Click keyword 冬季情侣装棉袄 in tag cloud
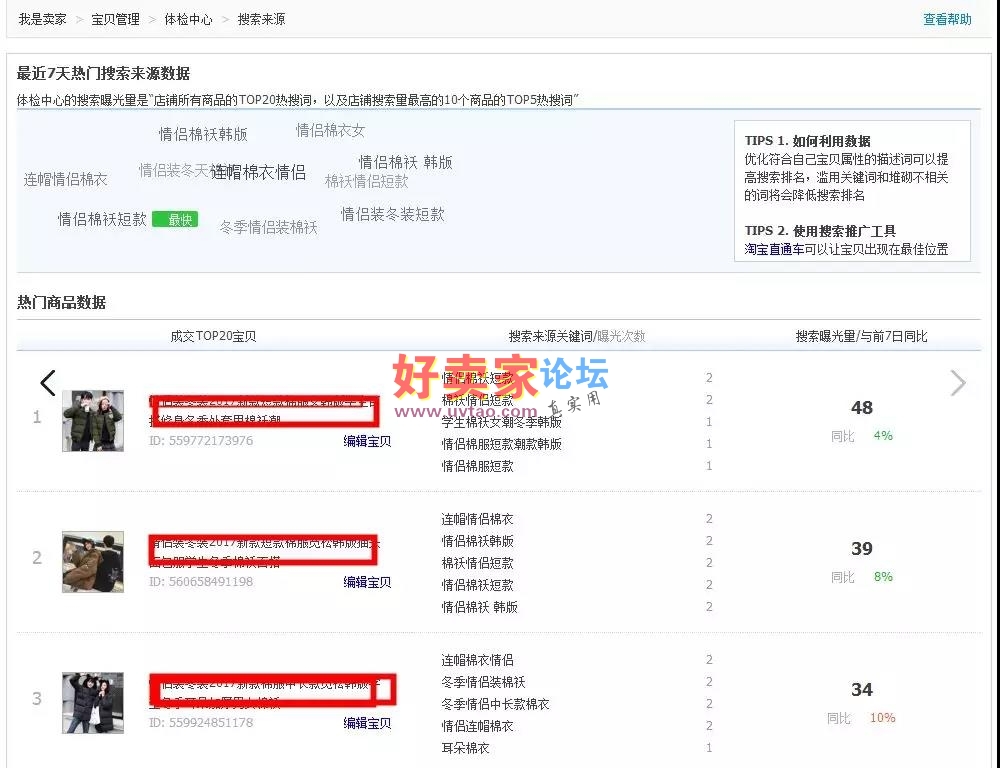The width and height of the screenshot is (1000, 768). [268, 228]
